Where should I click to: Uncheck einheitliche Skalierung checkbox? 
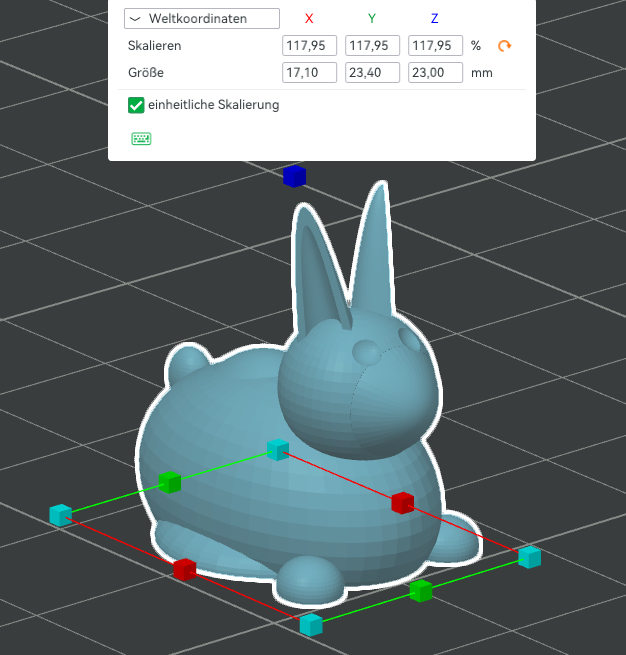pos(136,105)
